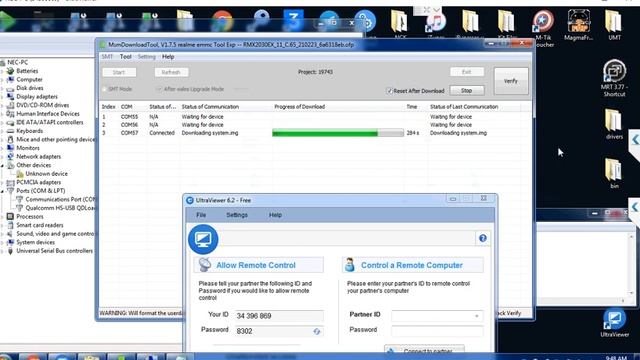640x360 pixels.
Task: Select Display adapters in Device Manager
Action: point(37,97)
